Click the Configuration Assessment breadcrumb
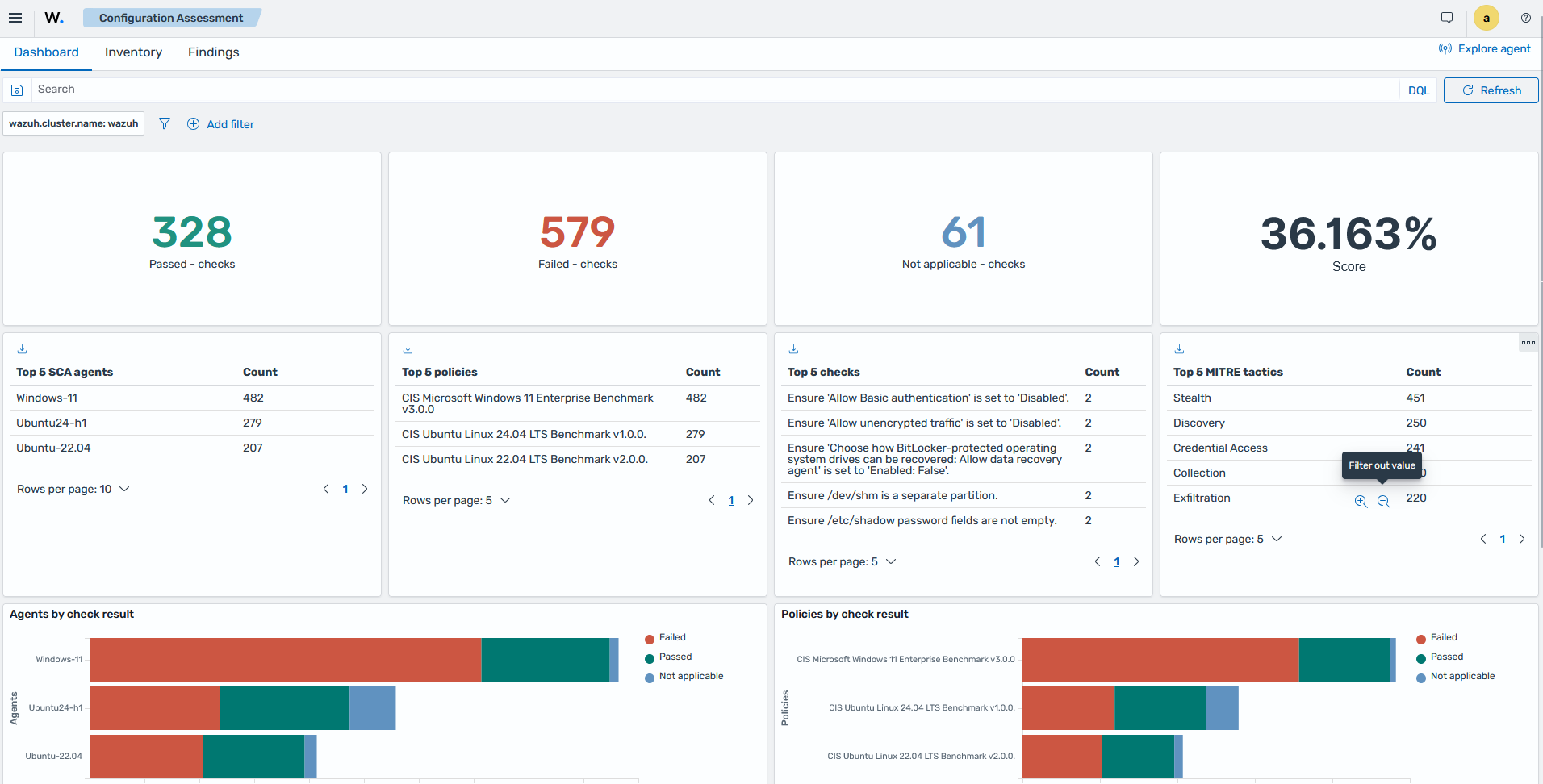The width and height of the screenshot is (1543, 784). click(171, 18)
